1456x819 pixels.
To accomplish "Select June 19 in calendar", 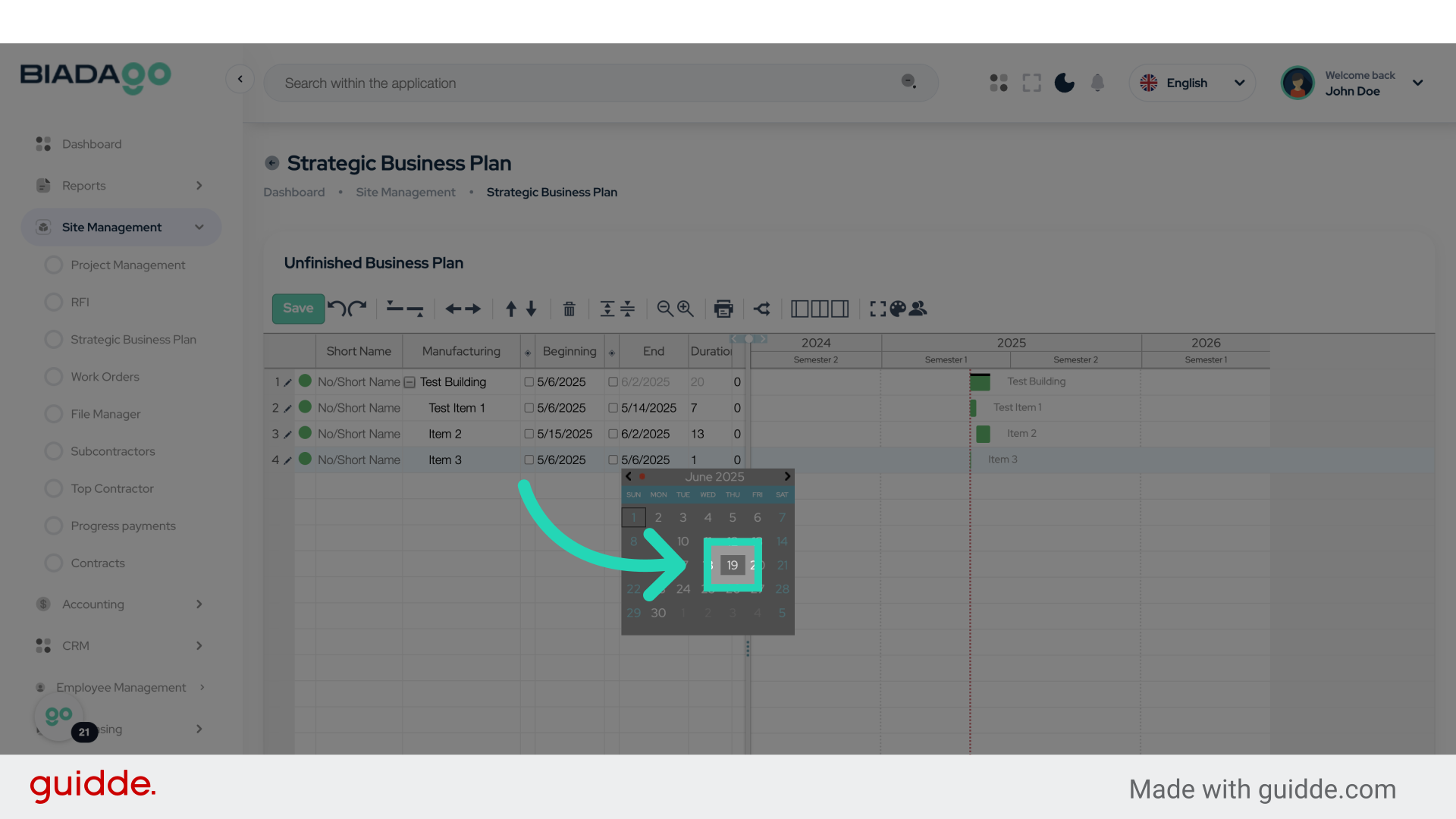I will [x=733, y=565].
